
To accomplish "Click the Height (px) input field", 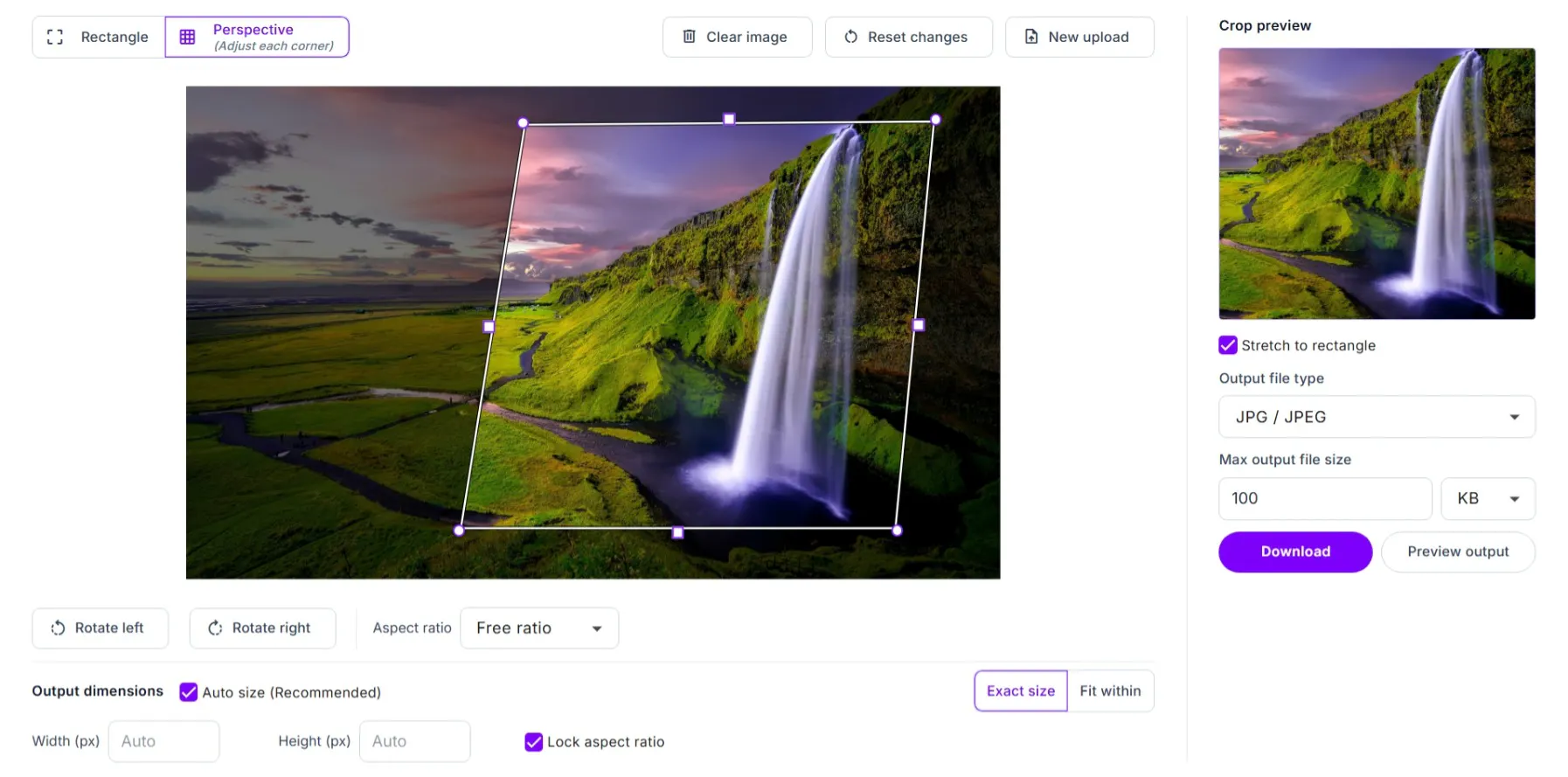I will pos(414,742).
